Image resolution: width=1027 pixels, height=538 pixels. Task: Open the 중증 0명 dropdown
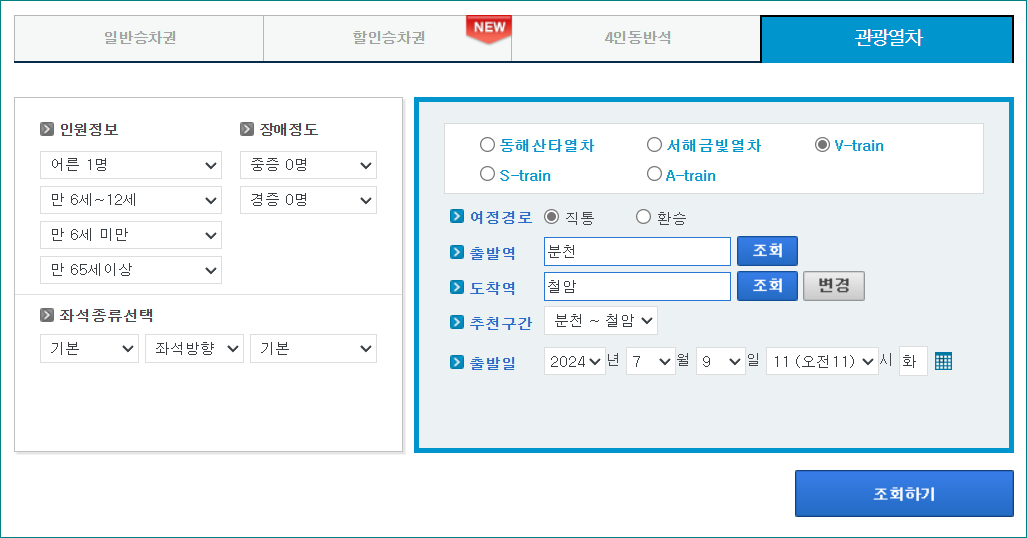[x=308, y=165]
